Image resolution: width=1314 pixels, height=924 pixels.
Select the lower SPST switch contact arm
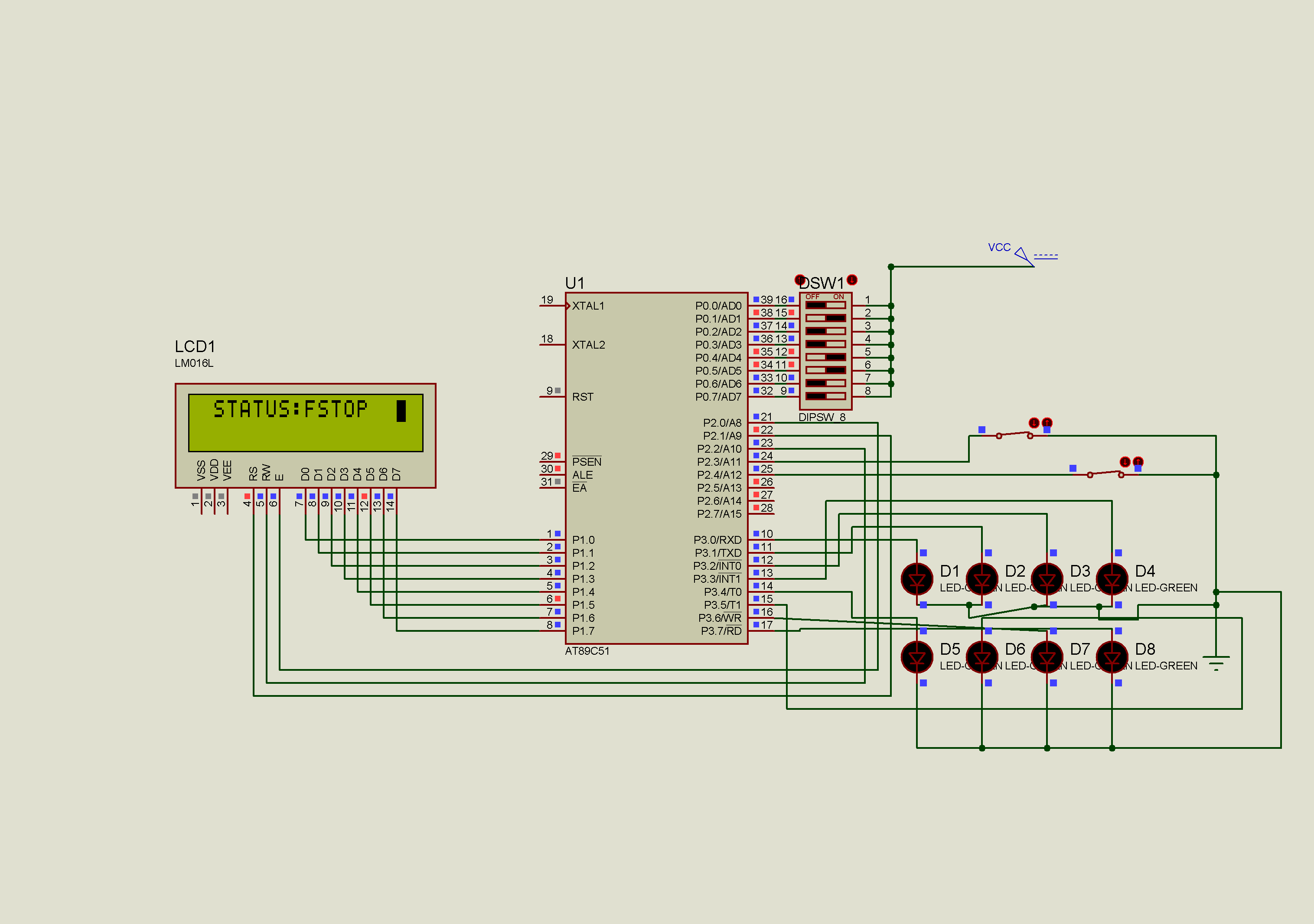pyautogui.click(x=1105, y=473)
